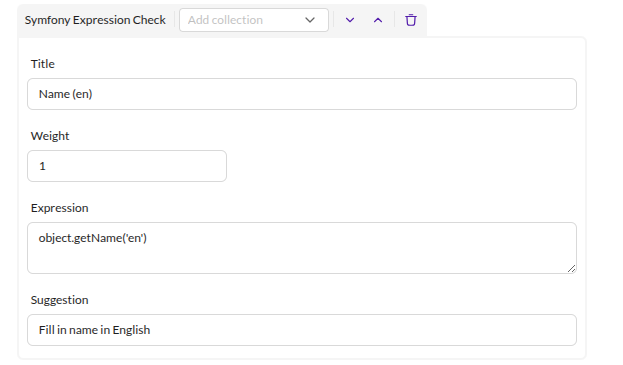Click the Title label
This screenshot has height=365, width=623.
click(x=43, y=64)
